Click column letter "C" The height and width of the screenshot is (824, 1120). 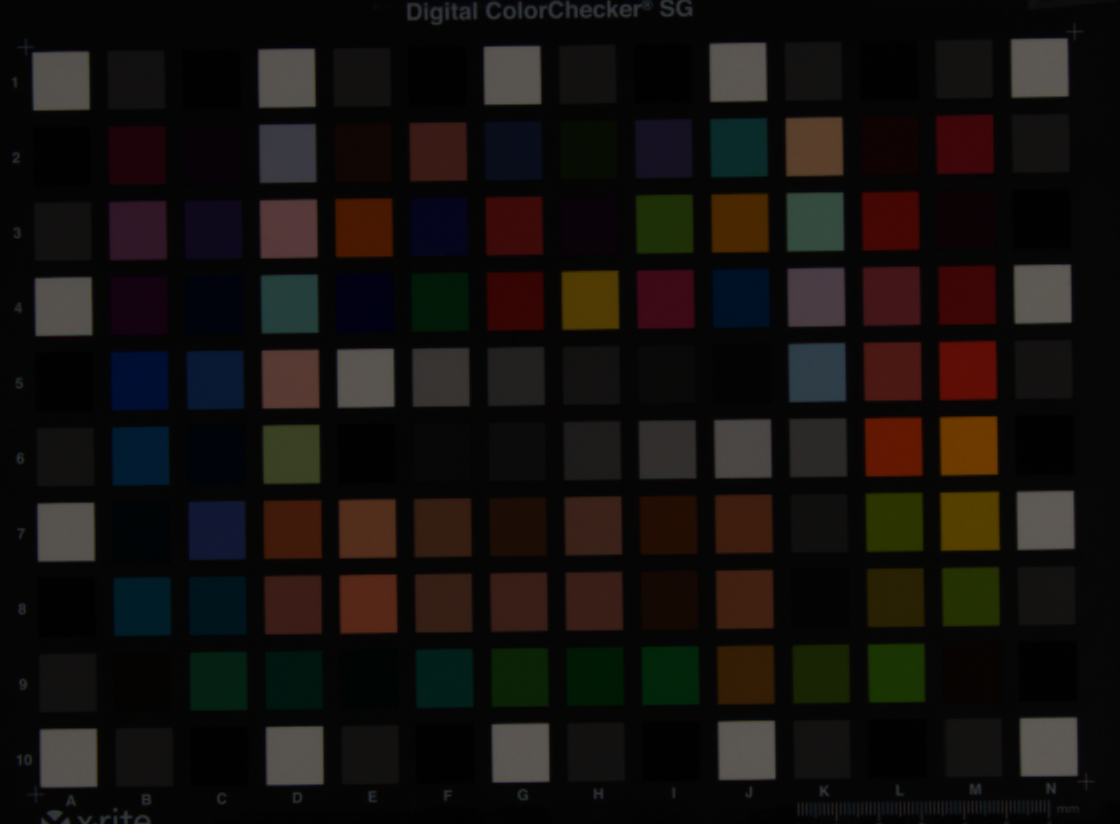click(x=221, y=799)
